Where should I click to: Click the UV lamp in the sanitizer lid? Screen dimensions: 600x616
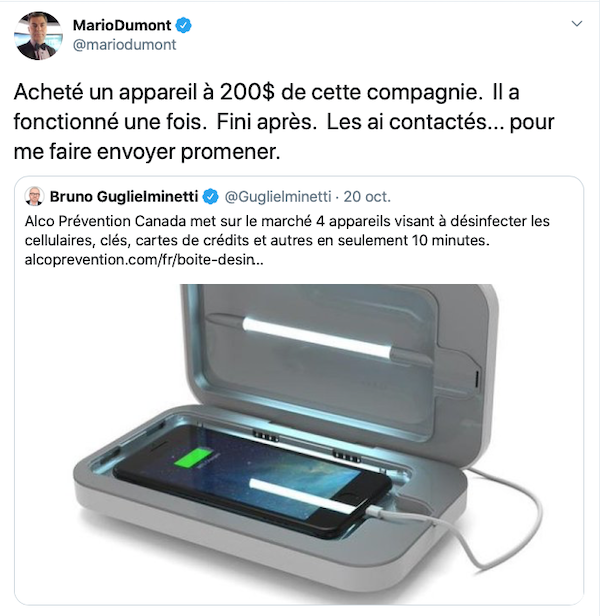[317, 337]
